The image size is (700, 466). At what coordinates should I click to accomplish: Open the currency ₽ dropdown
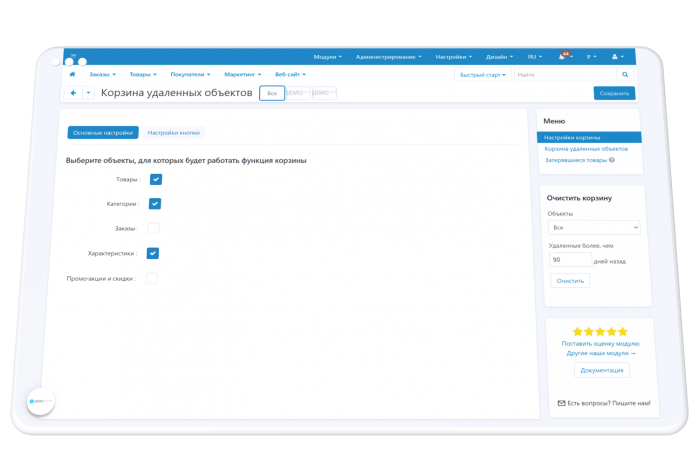coord(591,57)
